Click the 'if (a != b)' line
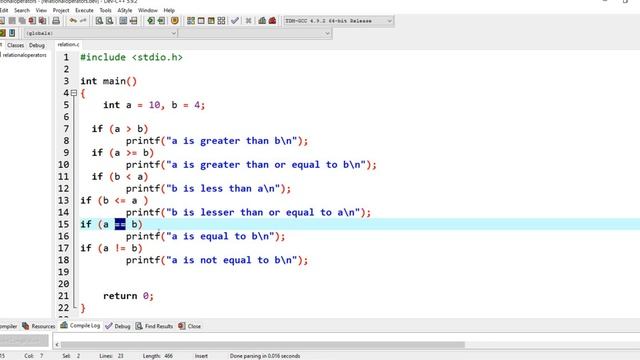Viewport: 640px width, 360px height. point(111,248)
